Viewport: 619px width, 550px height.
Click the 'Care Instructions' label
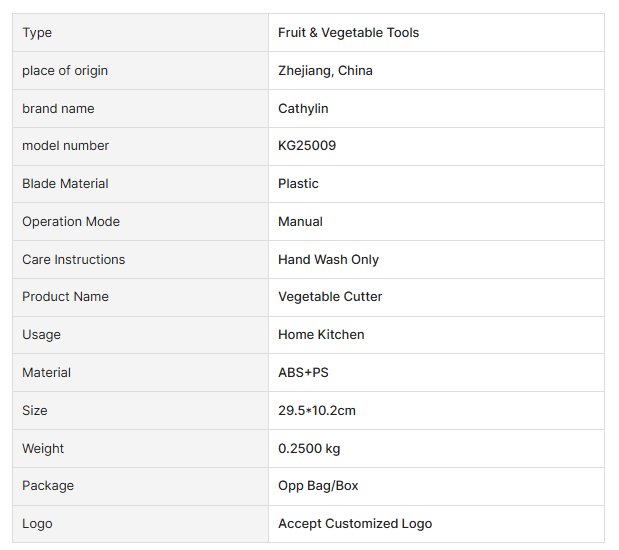(x=73, y=260)
